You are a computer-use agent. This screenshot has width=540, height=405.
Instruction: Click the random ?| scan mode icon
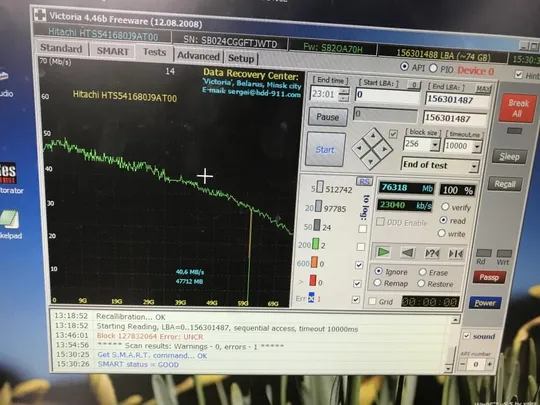coord(432,254)
